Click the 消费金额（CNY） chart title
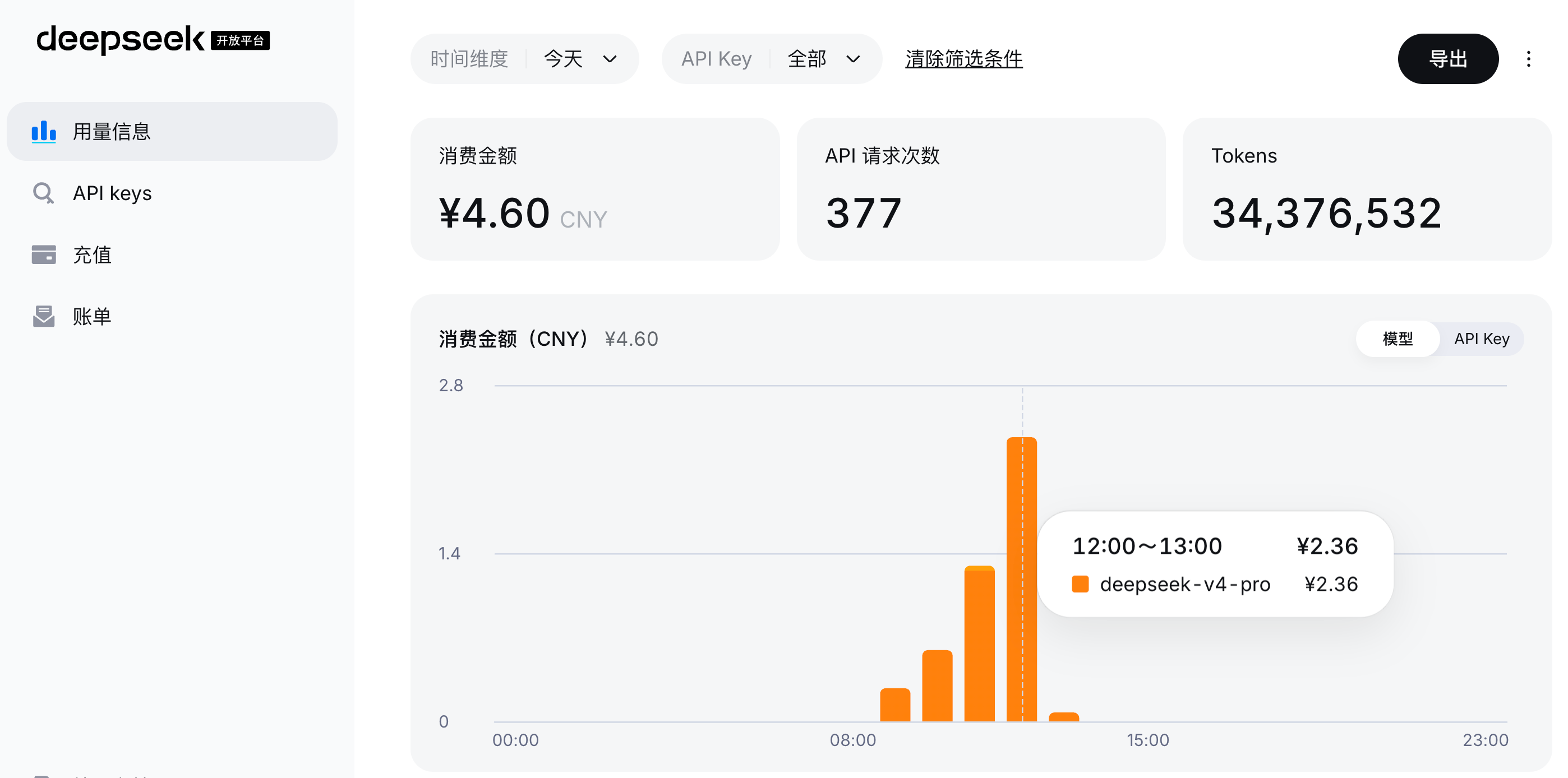This screenshot has height=778, width=1568. tap(513, 339)
